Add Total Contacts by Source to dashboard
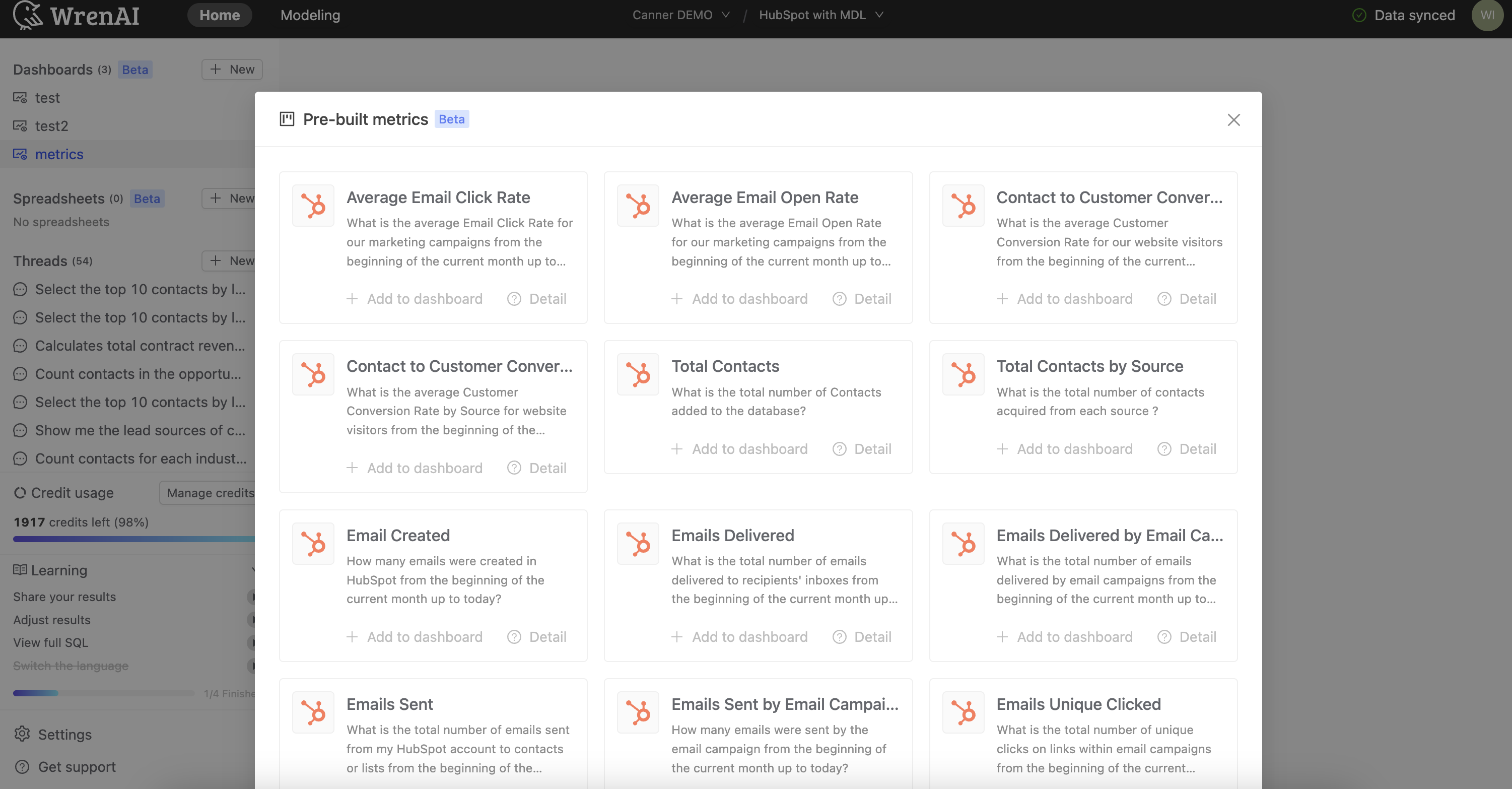The width and height of the screenshot is (1512, 789). (x=1065, y=449)
